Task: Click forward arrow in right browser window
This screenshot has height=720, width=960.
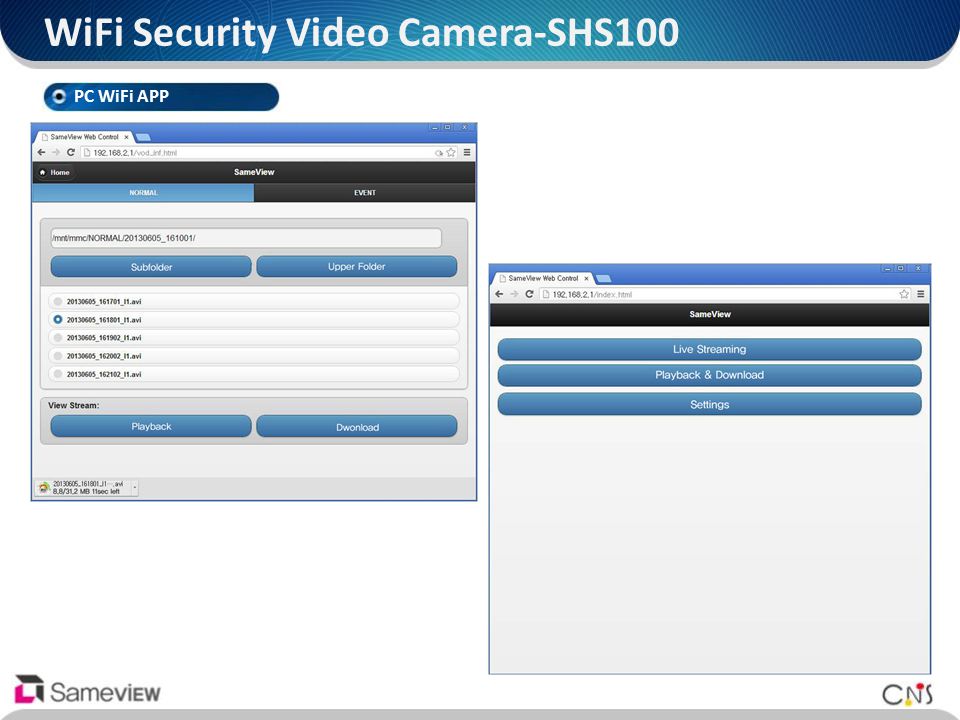Action: coord(514,294)
